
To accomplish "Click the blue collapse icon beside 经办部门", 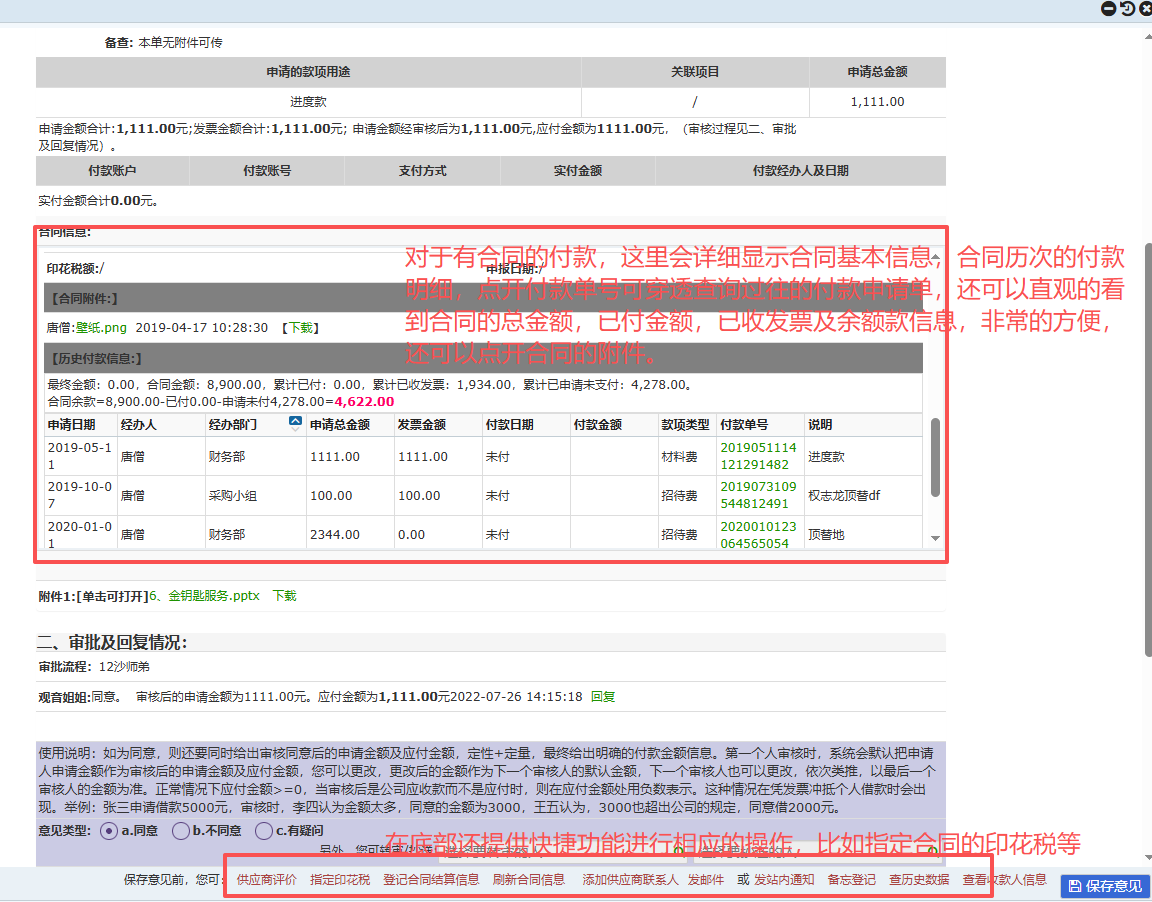I will 295,422.
